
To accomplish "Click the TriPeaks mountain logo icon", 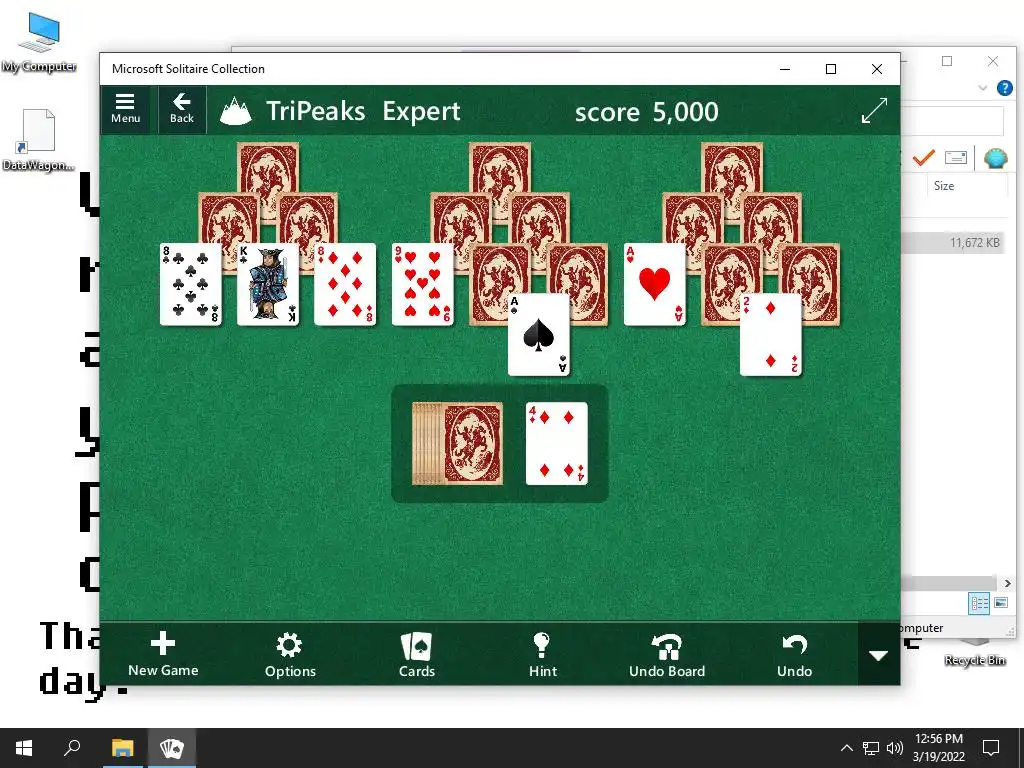I will pyautogui.click(x=236, y=111).
